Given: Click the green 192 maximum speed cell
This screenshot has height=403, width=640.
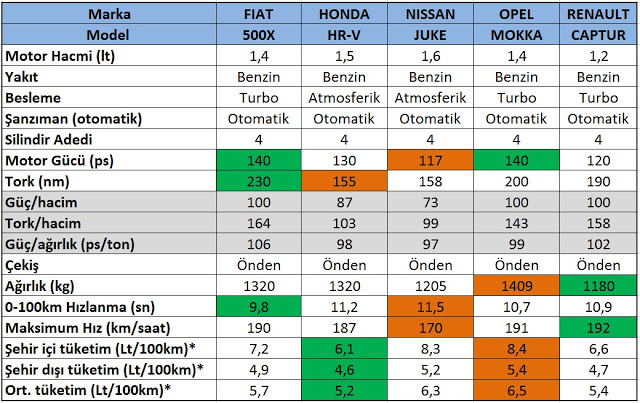Looking at the screenshot, I should pos(598,328).
